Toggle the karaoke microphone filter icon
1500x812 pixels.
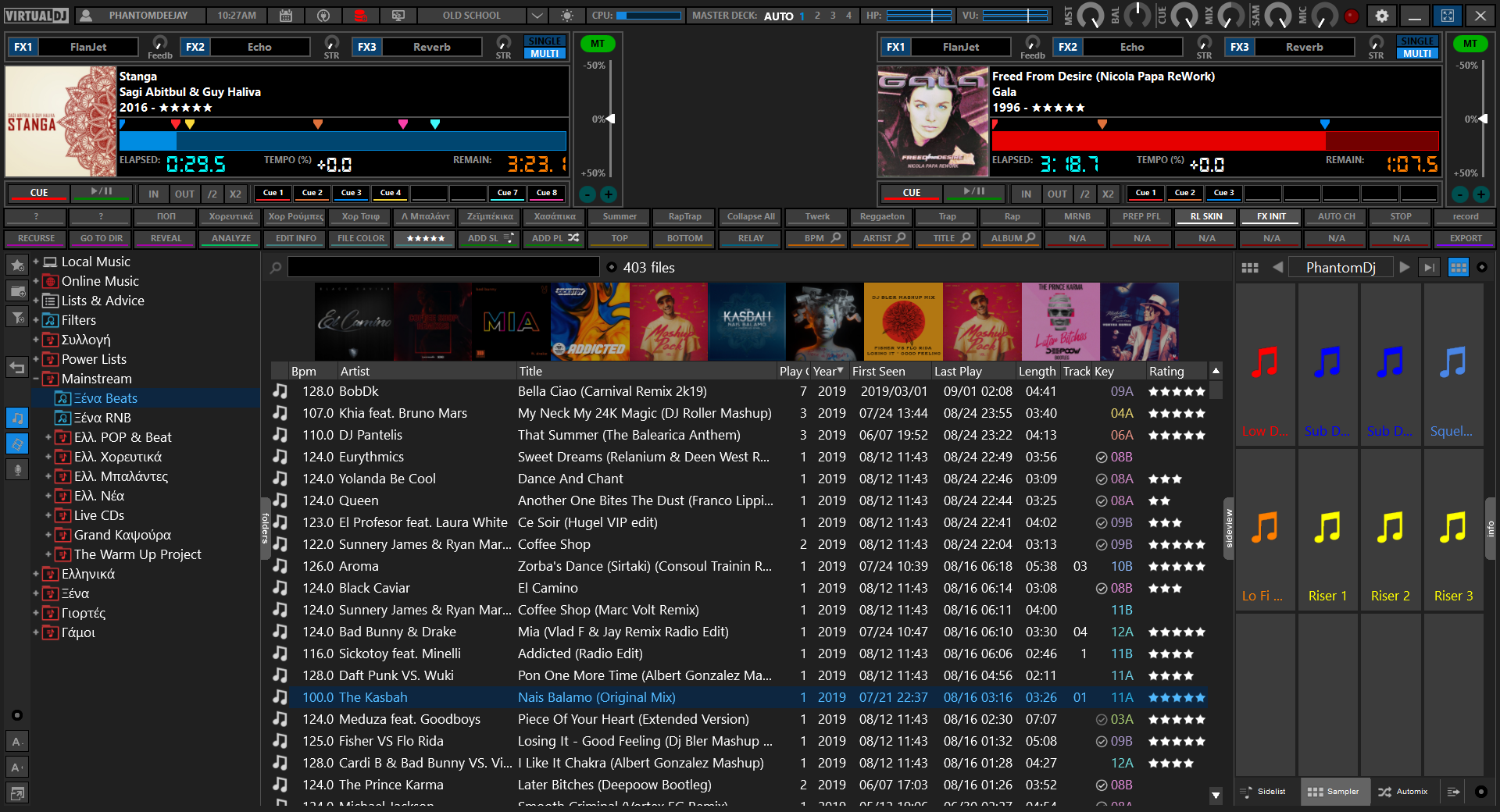(16, 469)
